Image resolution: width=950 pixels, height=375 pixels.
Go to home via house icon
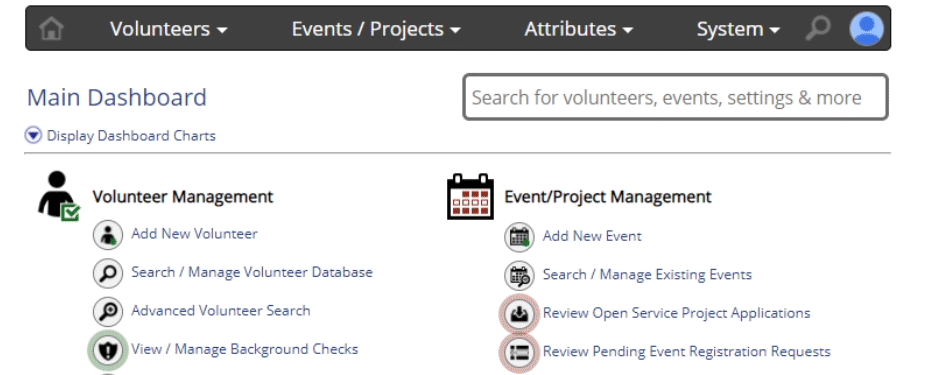pyautogui.click(x=51, y=28)
